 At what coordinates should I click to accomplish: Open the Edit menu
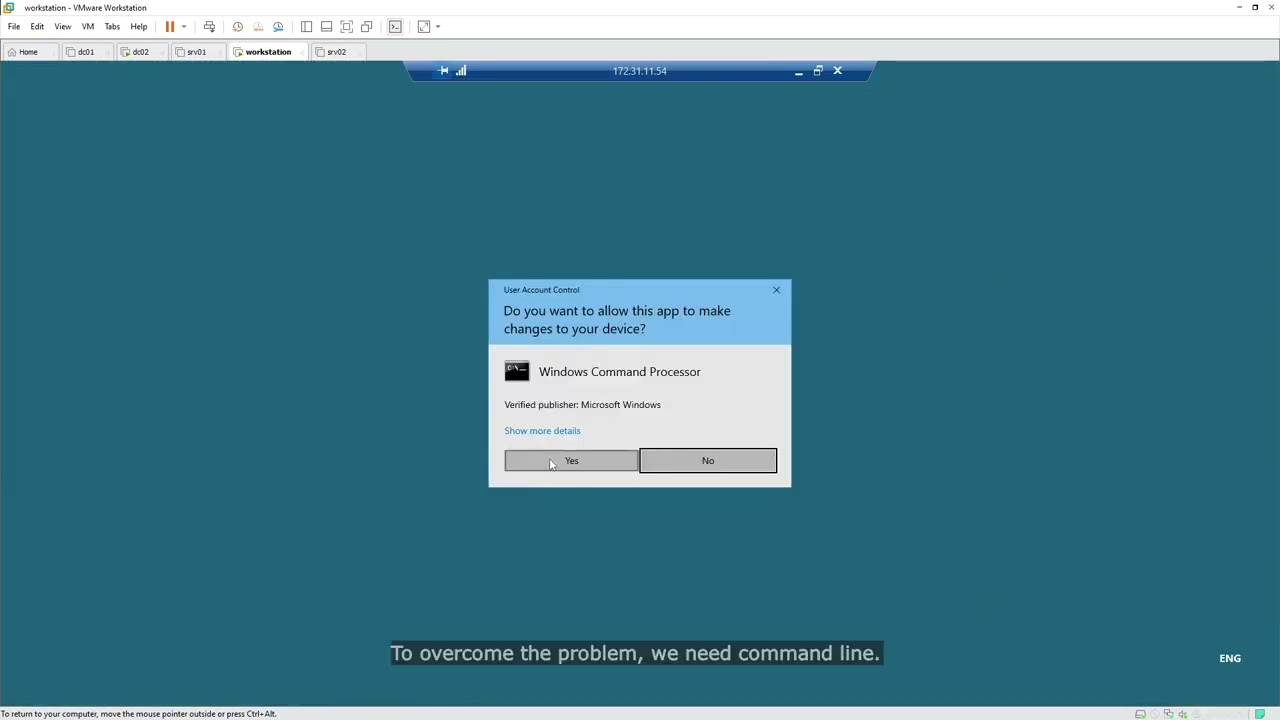pyautogui.click(x=37, y=27)
